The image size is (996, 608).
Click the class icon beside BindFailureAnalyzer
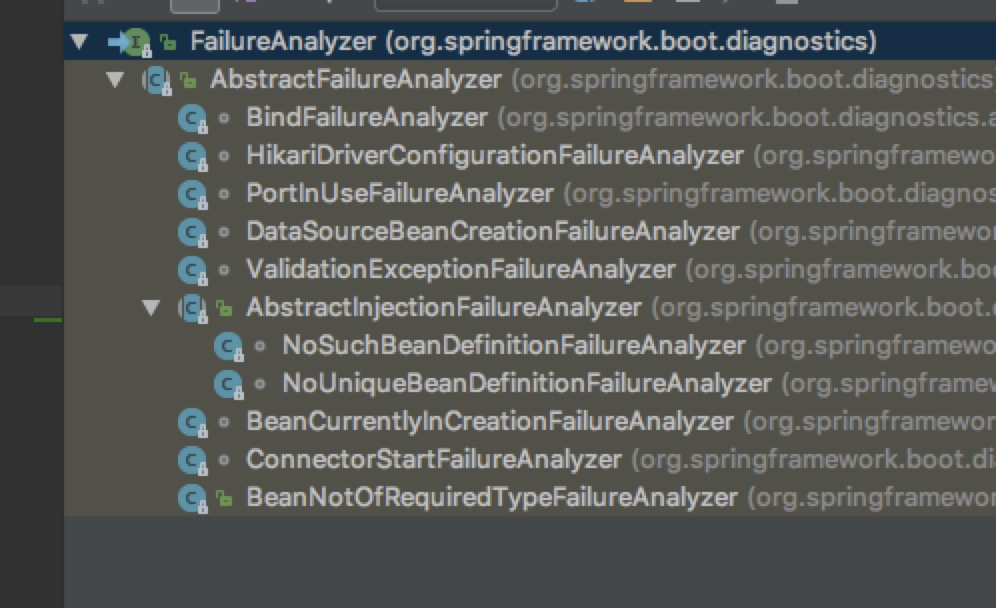[x=192, y=119]
